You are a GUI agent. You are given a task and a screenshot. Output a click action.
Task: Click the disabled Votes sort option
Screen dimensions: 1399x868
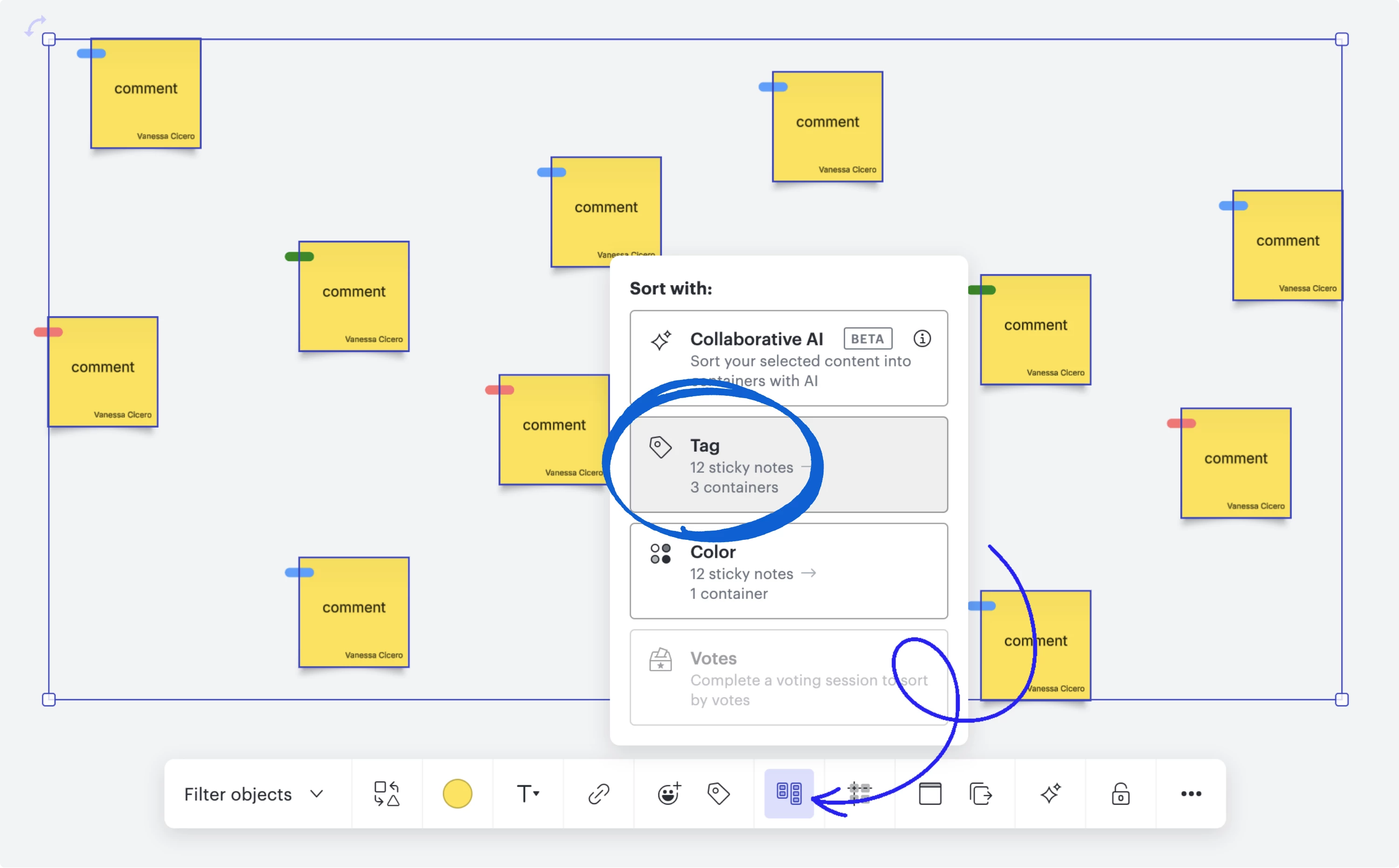click(789, 678)
